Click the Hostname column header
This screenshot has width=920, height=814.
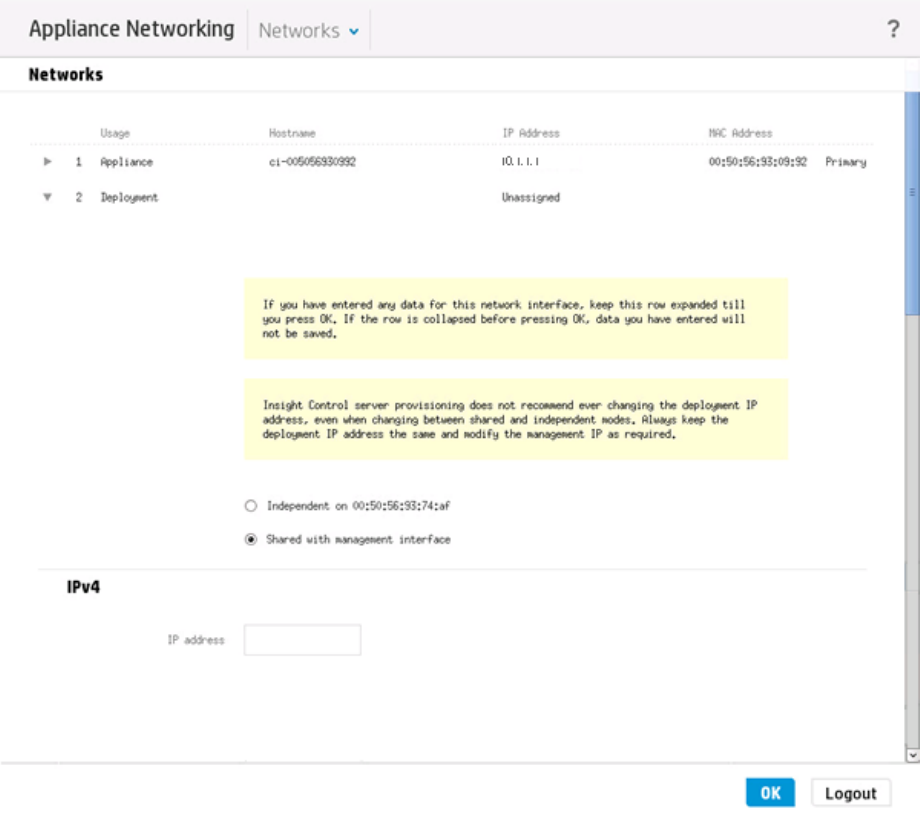point(292,133)
